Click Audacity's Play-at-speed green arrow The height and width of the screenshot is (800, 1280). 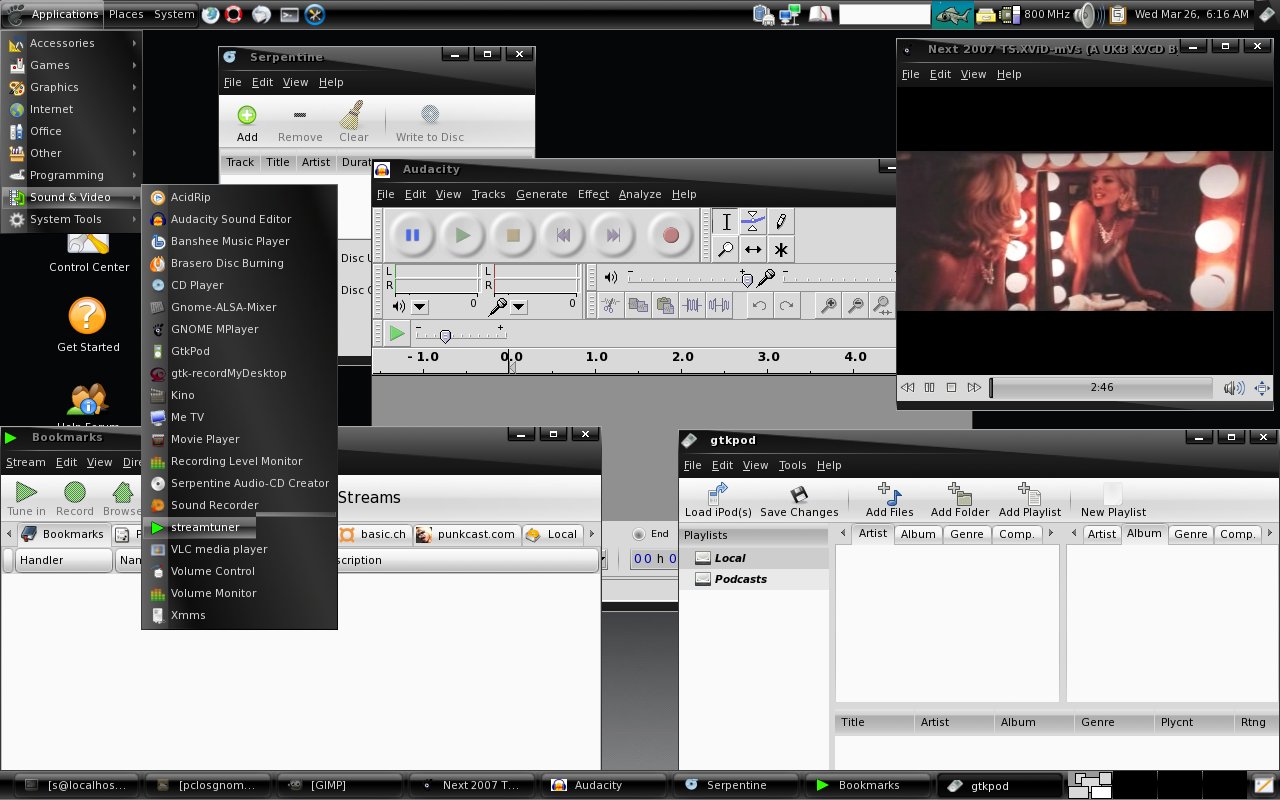click(397, 333)
